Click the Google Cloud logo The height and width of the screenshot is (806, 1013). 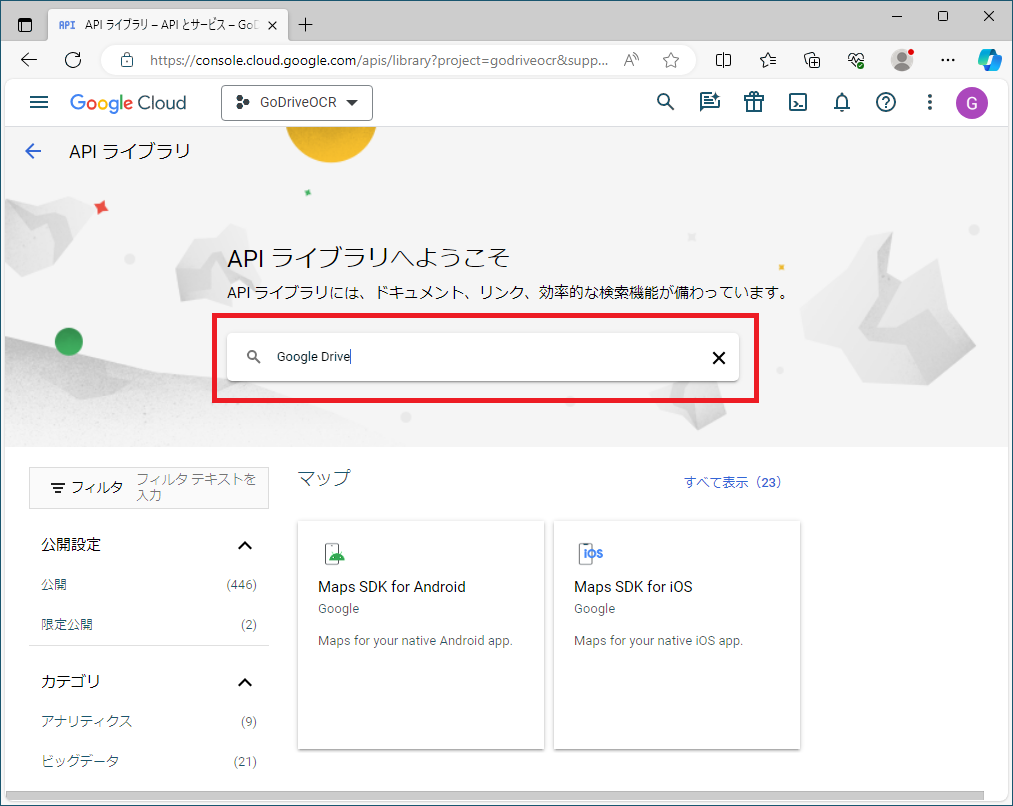[128, 103]
